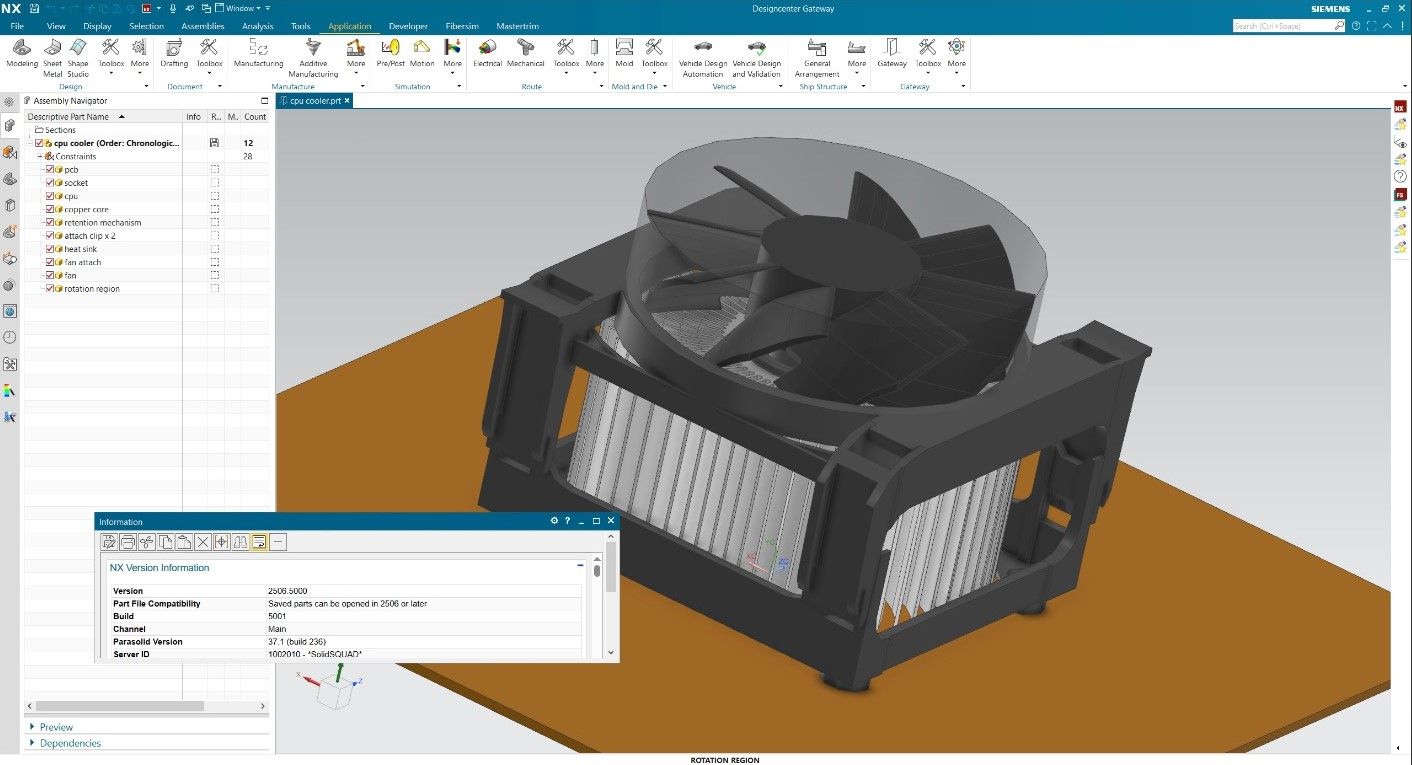Disable the rotation region component checkbox
This screenshot has height=765, width=1412.
[49, 288]
